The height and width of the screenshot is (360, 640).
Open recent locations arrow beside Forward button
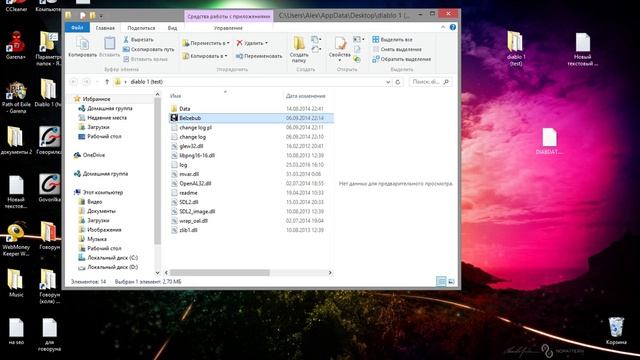[x=97, y=82]
